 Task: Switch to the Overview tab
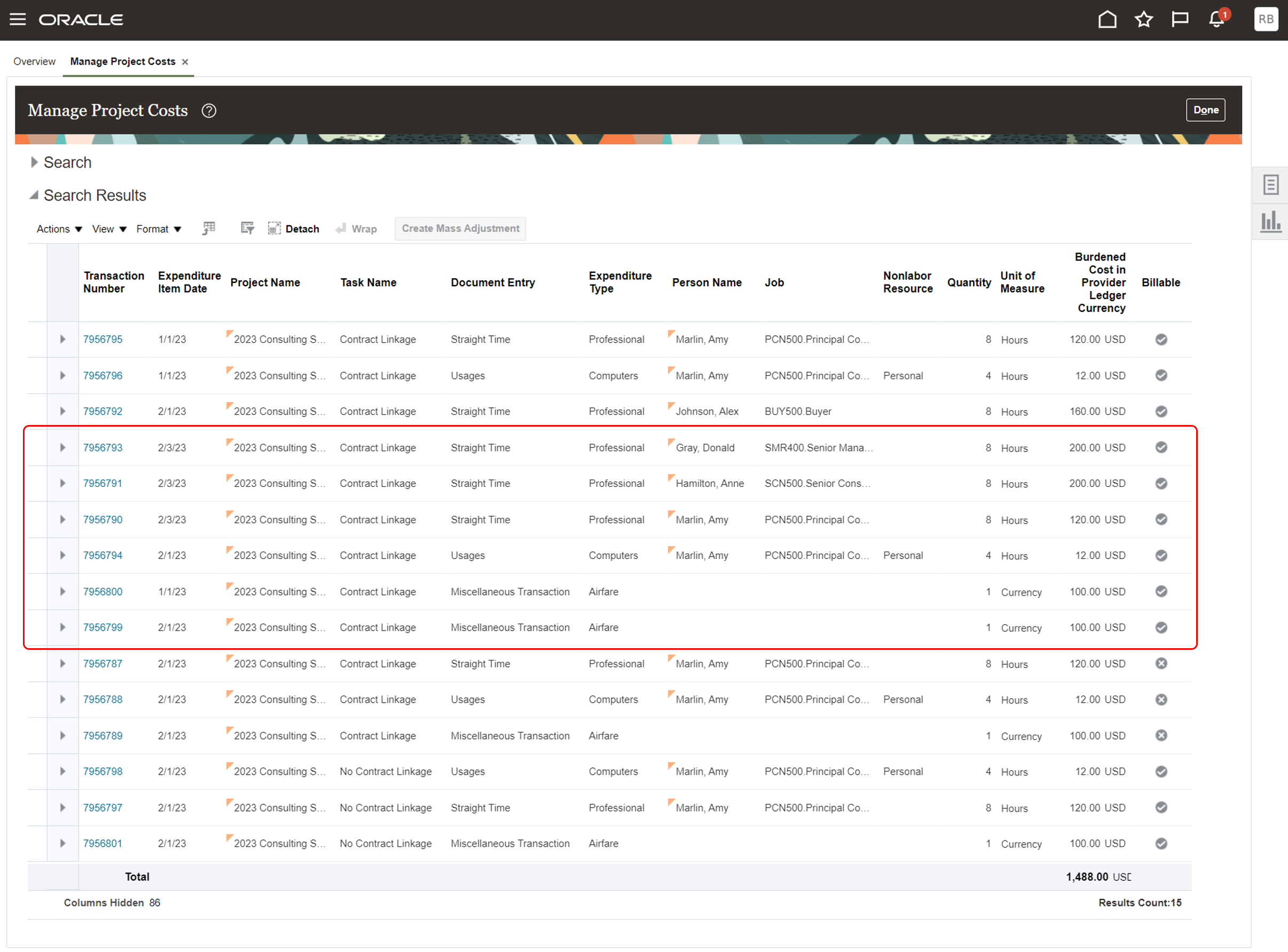35,61
